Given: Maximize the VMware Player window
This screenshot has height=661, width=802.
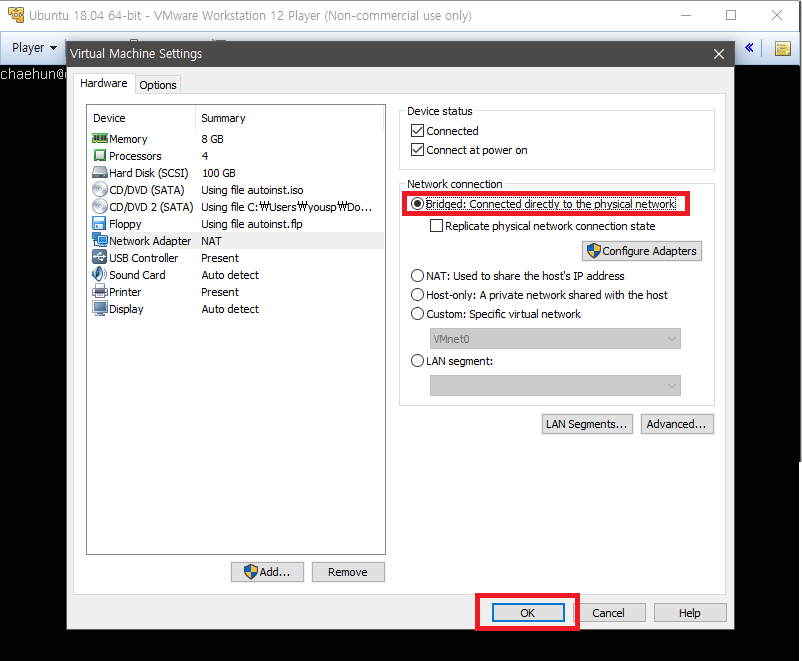Looking at the screenshot, I should click(731, 15).
